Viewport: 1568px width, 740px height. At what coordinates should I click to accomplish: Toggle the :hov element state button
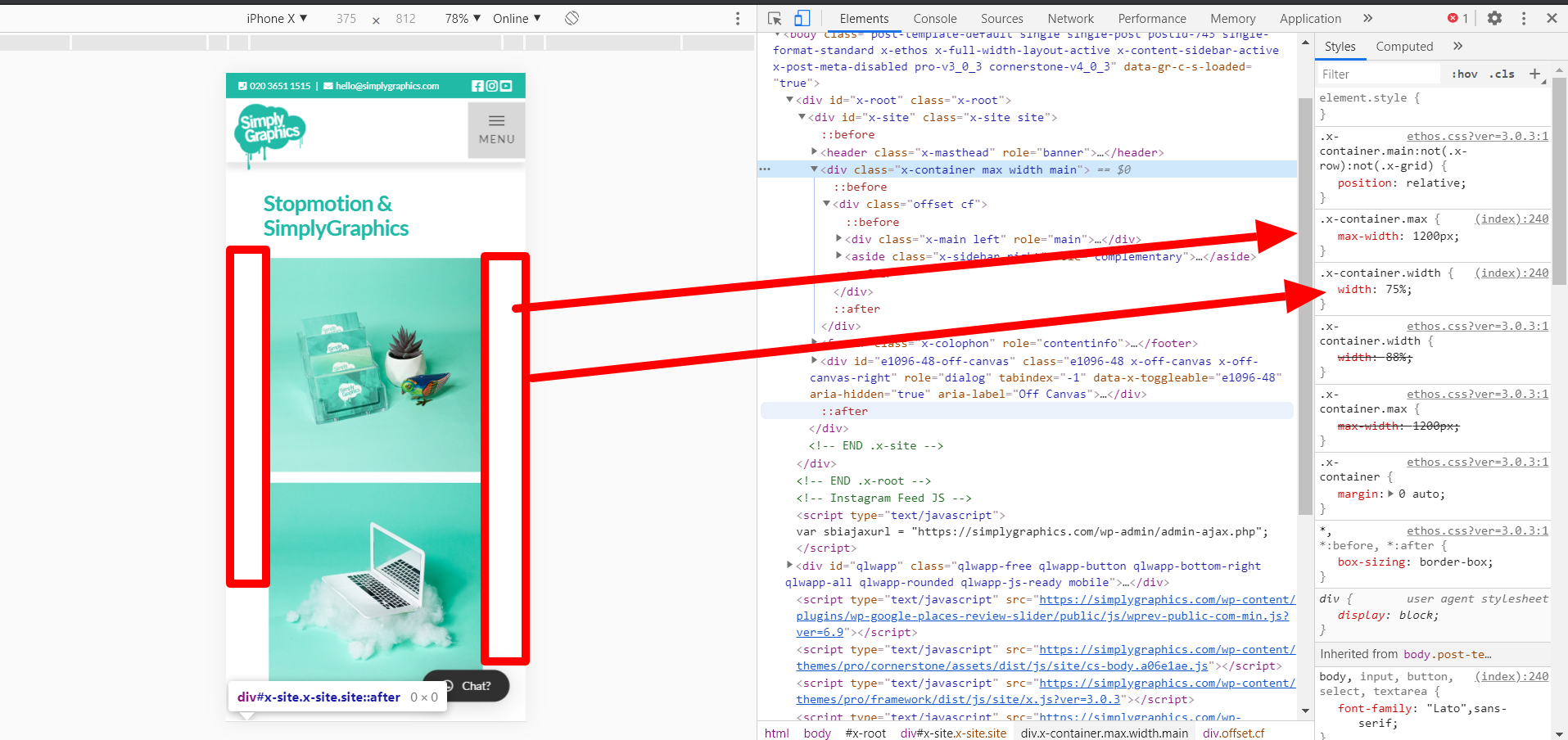1465,74
